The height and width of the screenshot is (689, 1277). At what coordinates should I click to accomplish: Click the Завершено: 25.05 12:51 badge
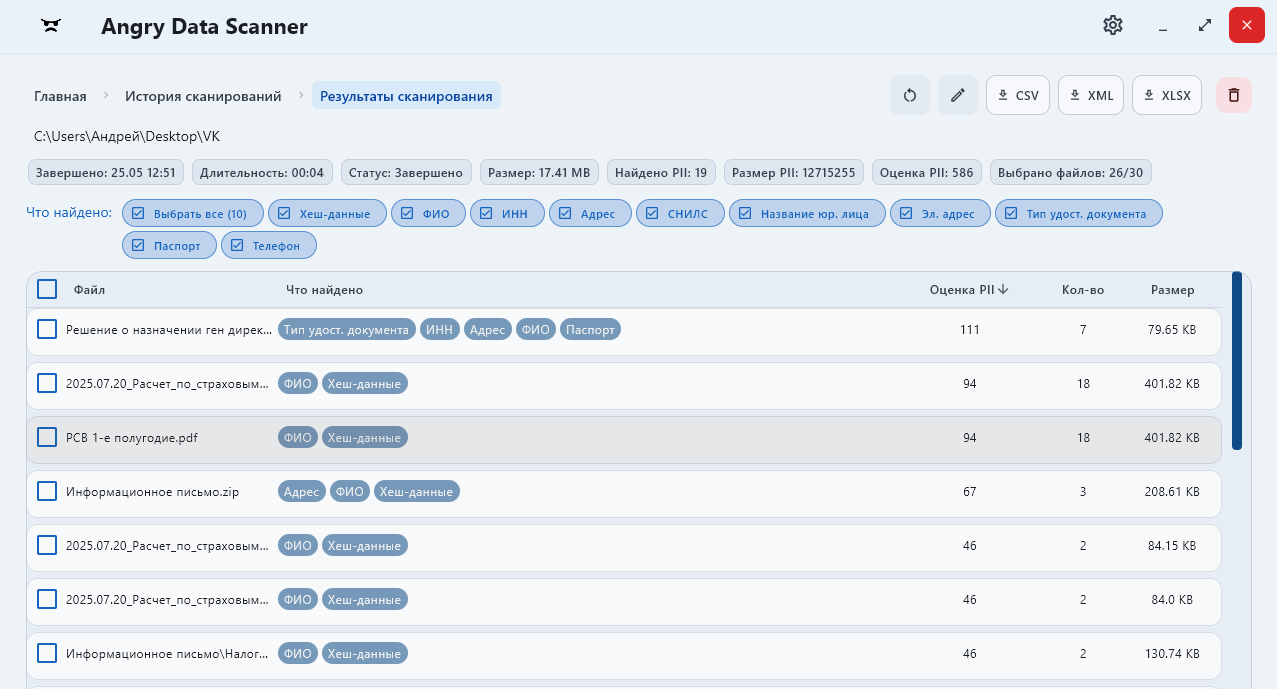point(106,172)
